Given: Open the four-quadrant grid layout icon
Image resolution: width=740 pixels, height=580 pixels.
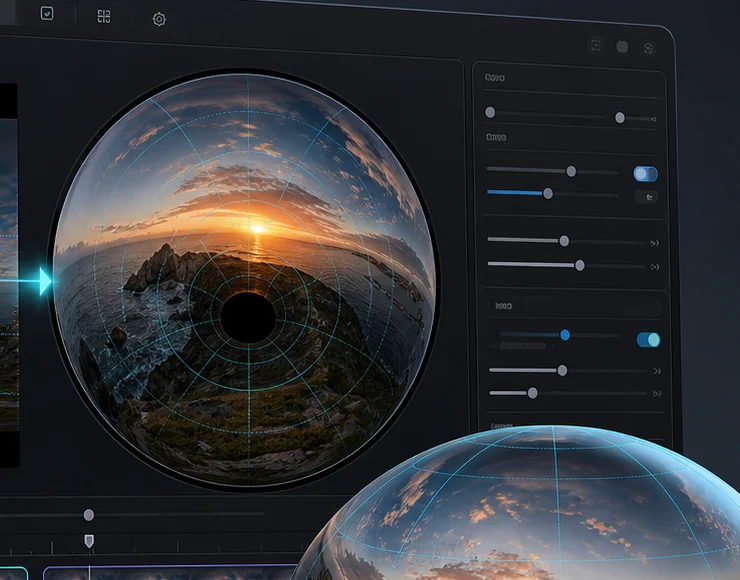Looking at the screenshot, I should pyautogui.click(x=104, y=17).
